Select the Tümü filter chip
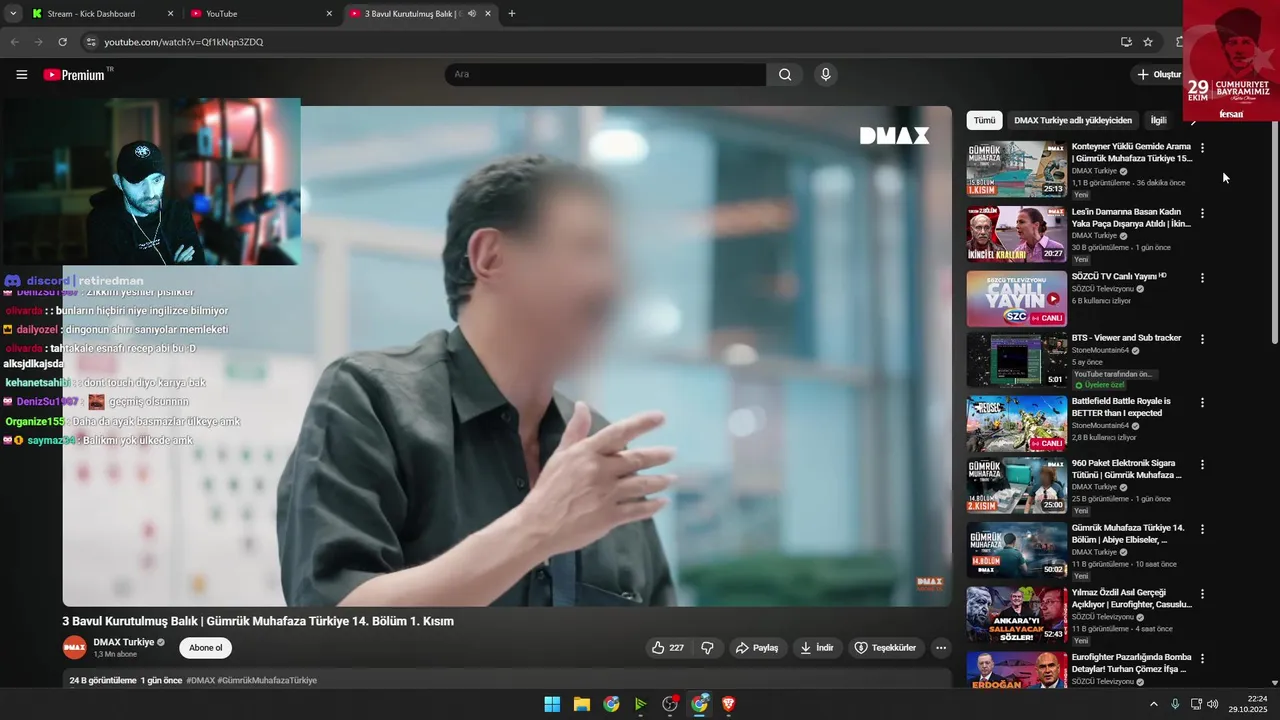The height and width of the screenshot is (720, 1280). pyautogui.click(x=984, y=120)
